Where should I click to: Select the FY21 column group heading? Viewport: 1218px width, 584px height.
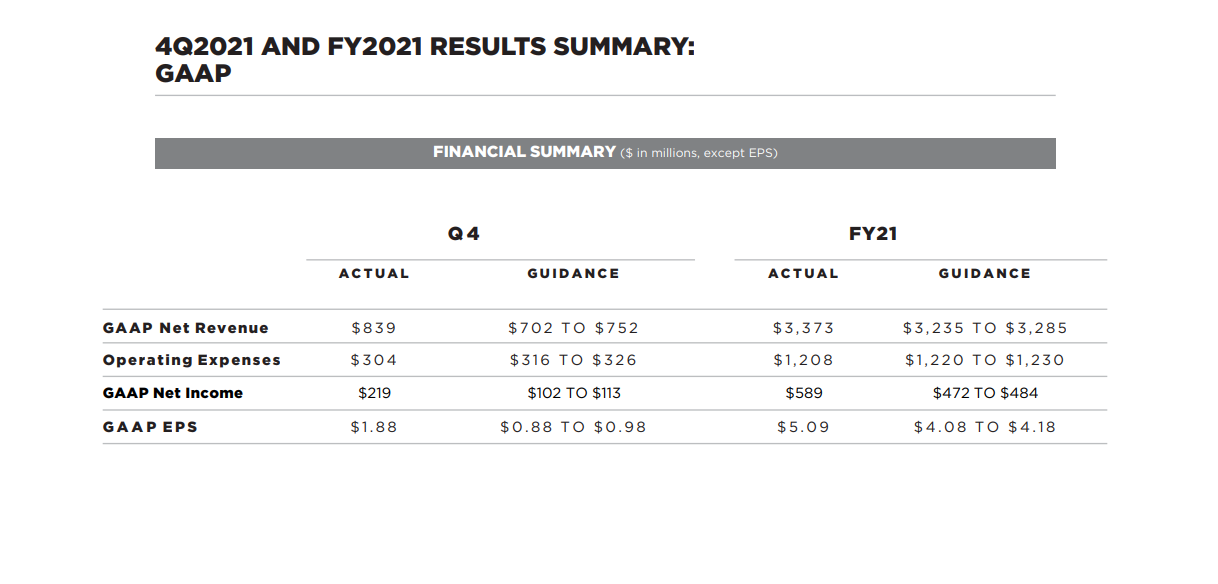point(873,234)
